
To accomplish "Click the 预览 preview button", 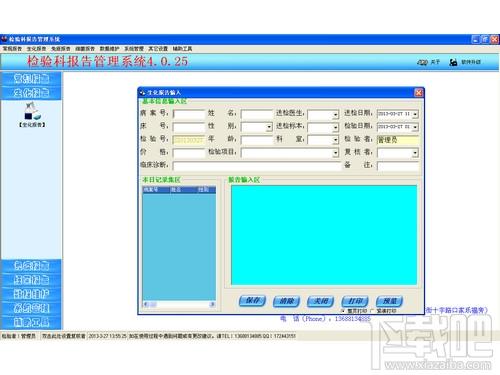I will [389, 301].
